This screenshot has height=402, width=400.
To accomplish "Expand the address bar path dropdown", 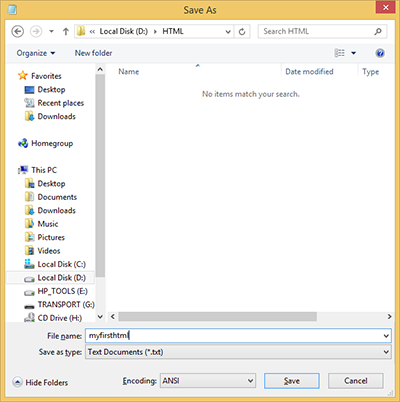I will tap(228, 32).
